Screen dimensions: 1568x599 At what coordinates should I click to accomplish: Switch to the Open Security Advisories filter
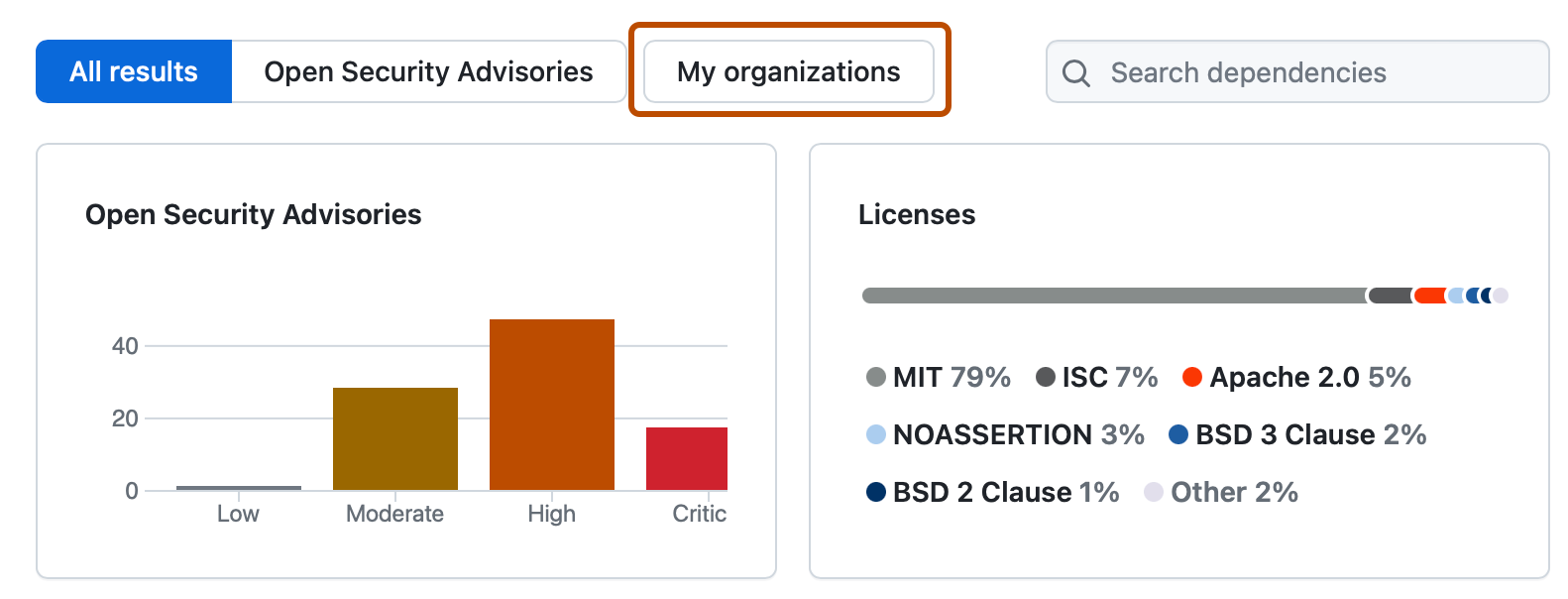427,70
